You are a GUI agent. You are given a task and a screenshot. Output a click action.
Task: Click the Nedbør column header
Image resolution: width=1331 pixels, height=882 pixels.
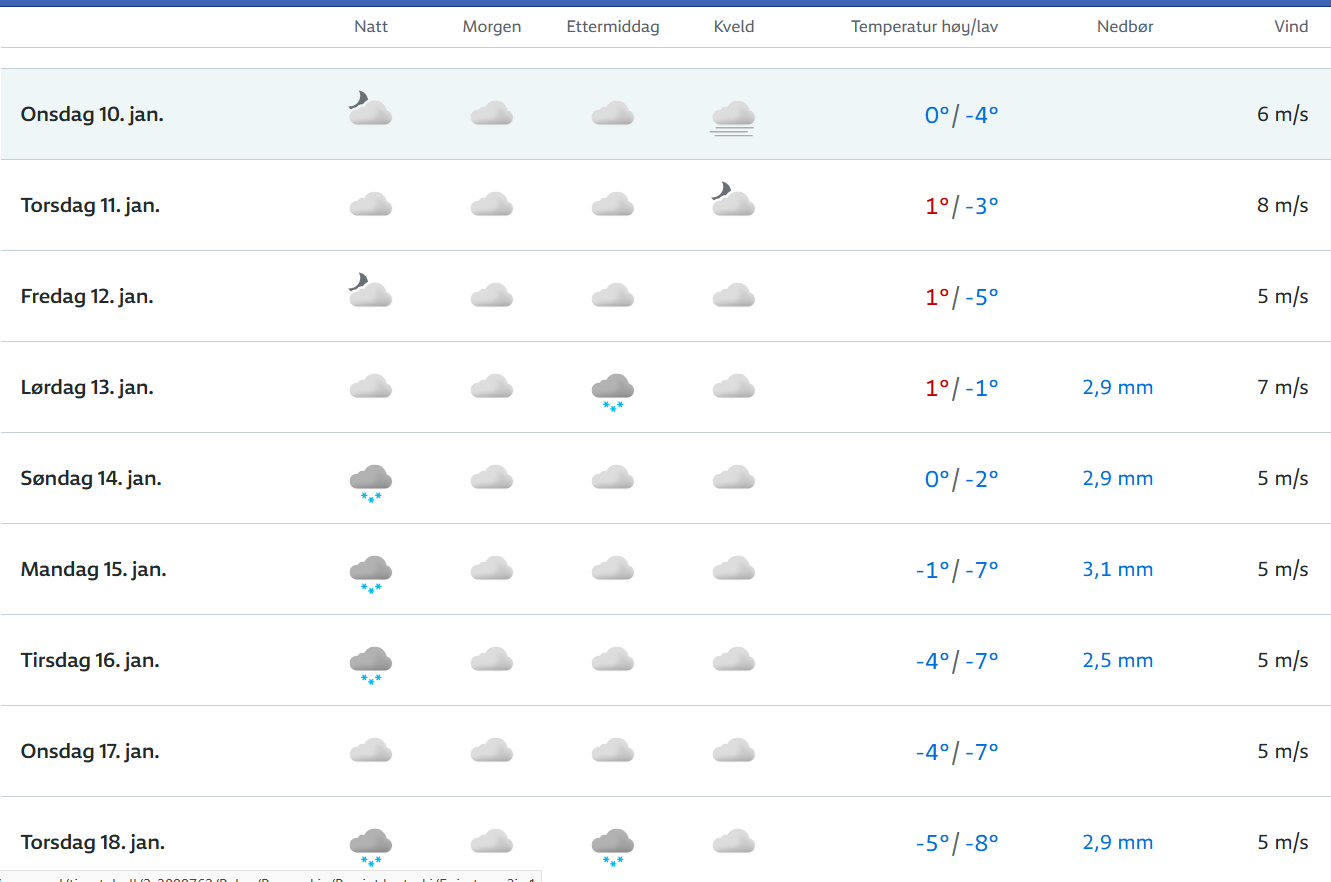[1125, 27]
